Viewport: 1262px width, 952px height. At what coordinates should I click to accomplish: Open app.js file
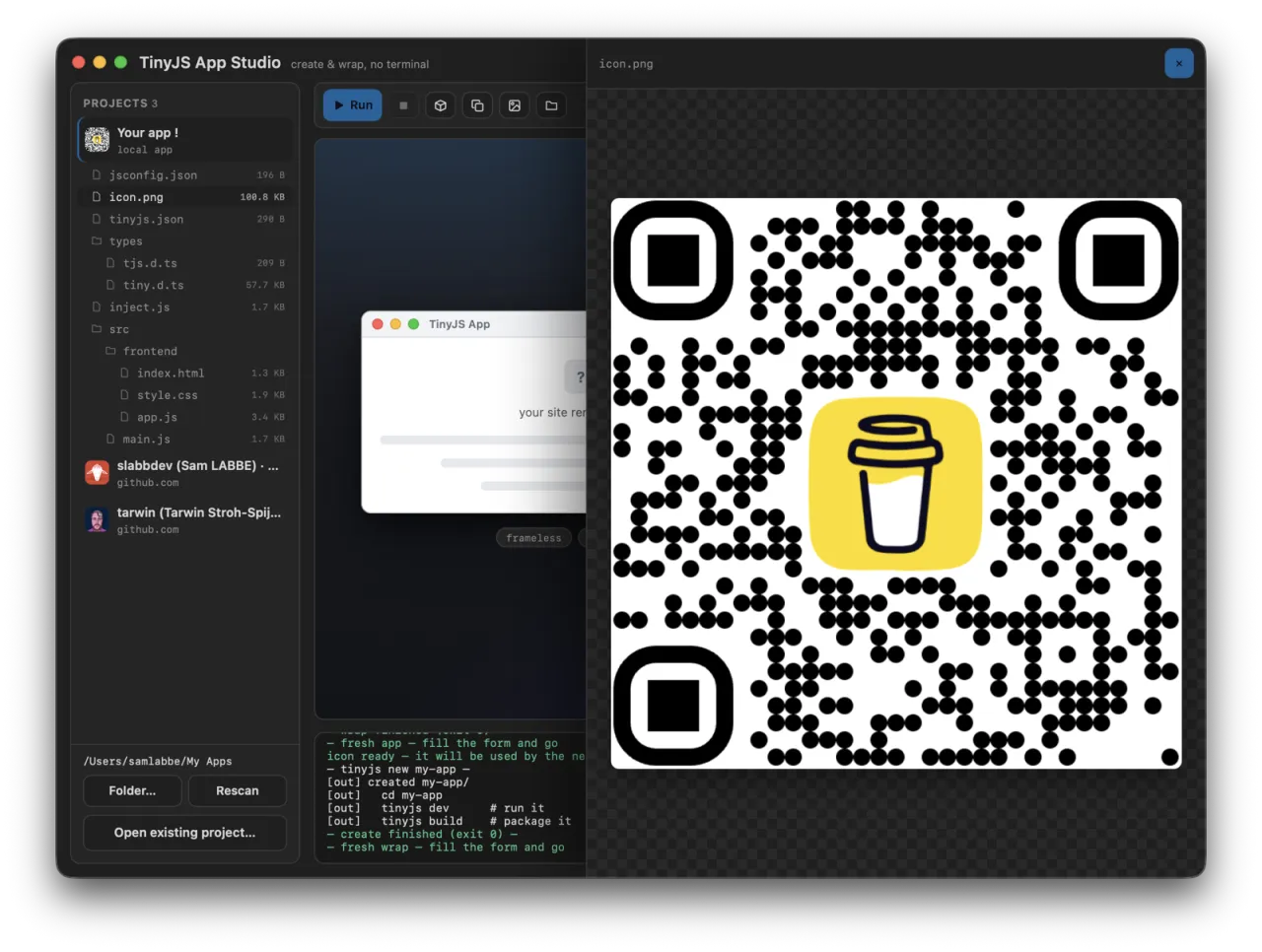185,417
